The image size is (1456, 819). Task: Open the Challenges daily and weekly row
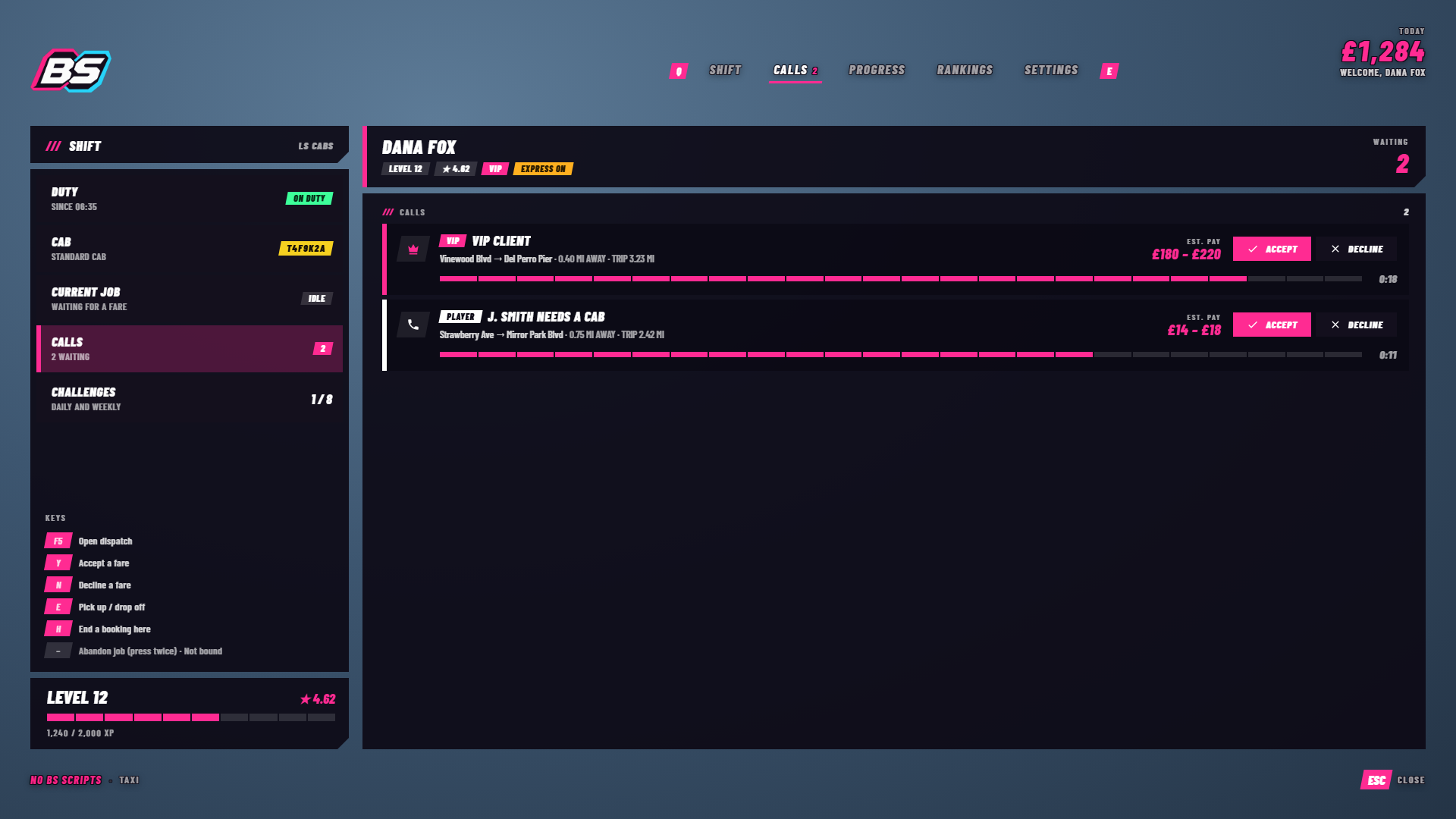click(190, 399)
